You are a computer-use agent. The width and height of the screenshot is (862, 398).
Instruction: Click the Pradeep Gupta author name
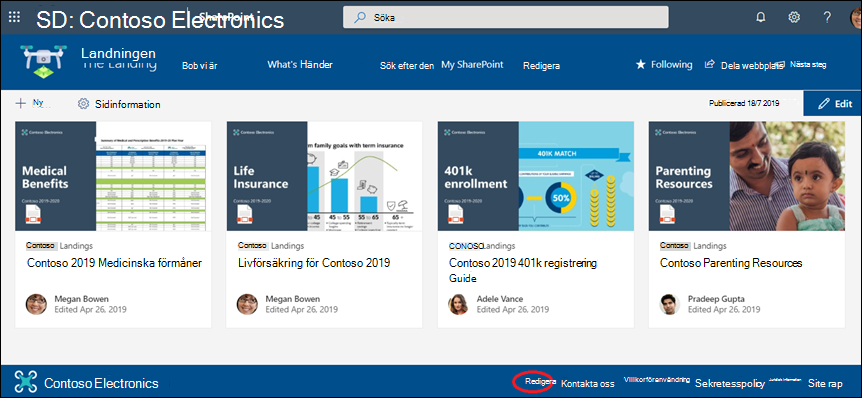(716, 299)
